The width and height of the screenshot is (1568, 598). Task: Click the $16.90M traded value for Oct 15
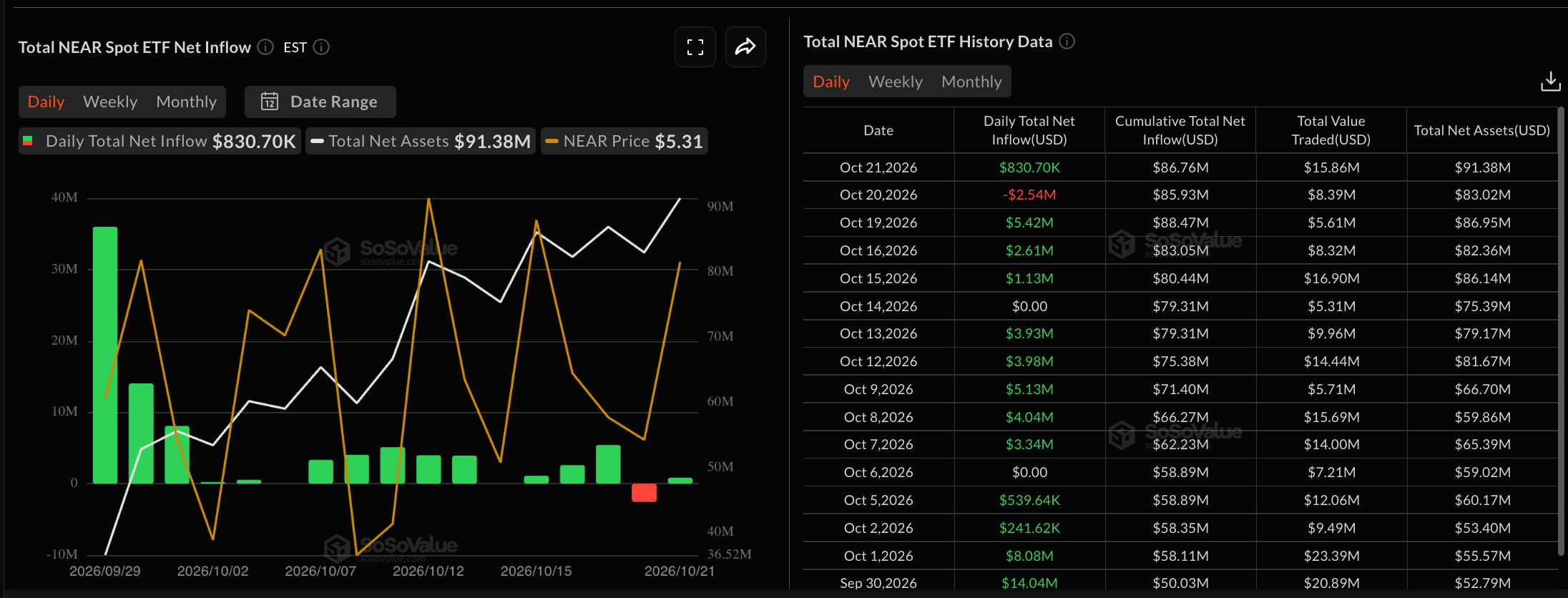[x=1331, y=278]
